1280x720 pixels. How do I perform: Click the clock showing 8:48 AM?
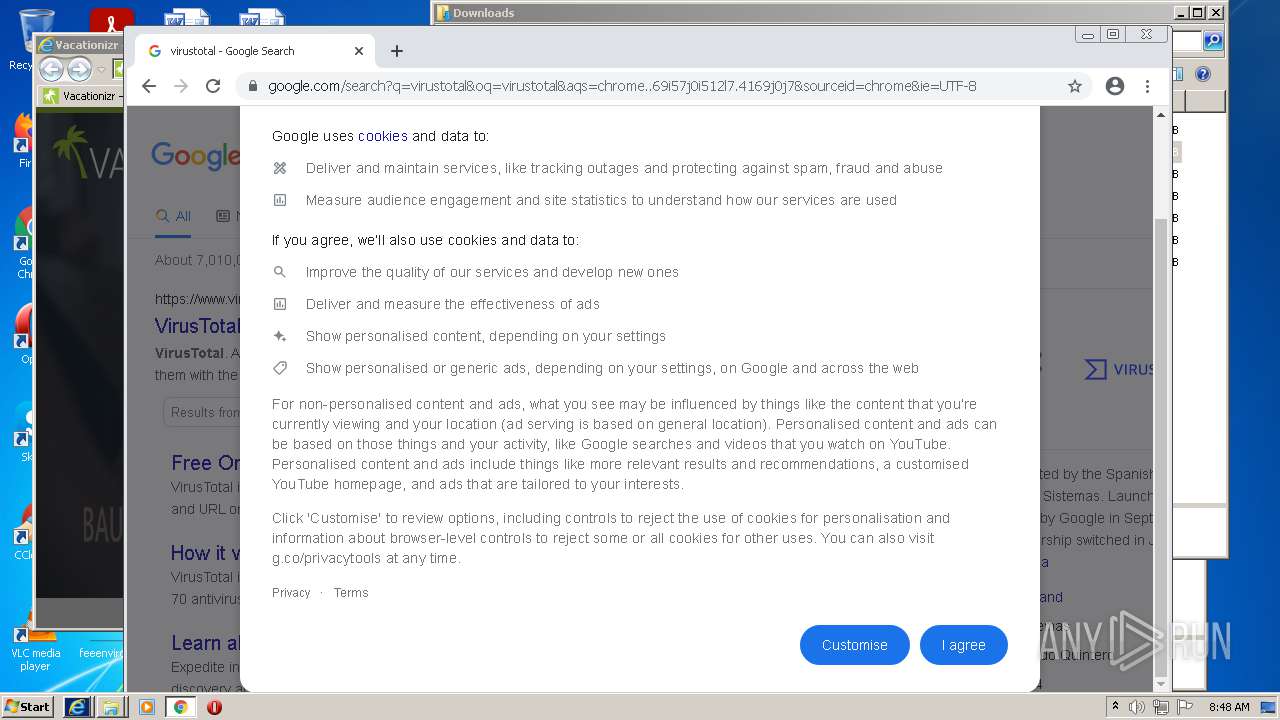coord(1229,707)
